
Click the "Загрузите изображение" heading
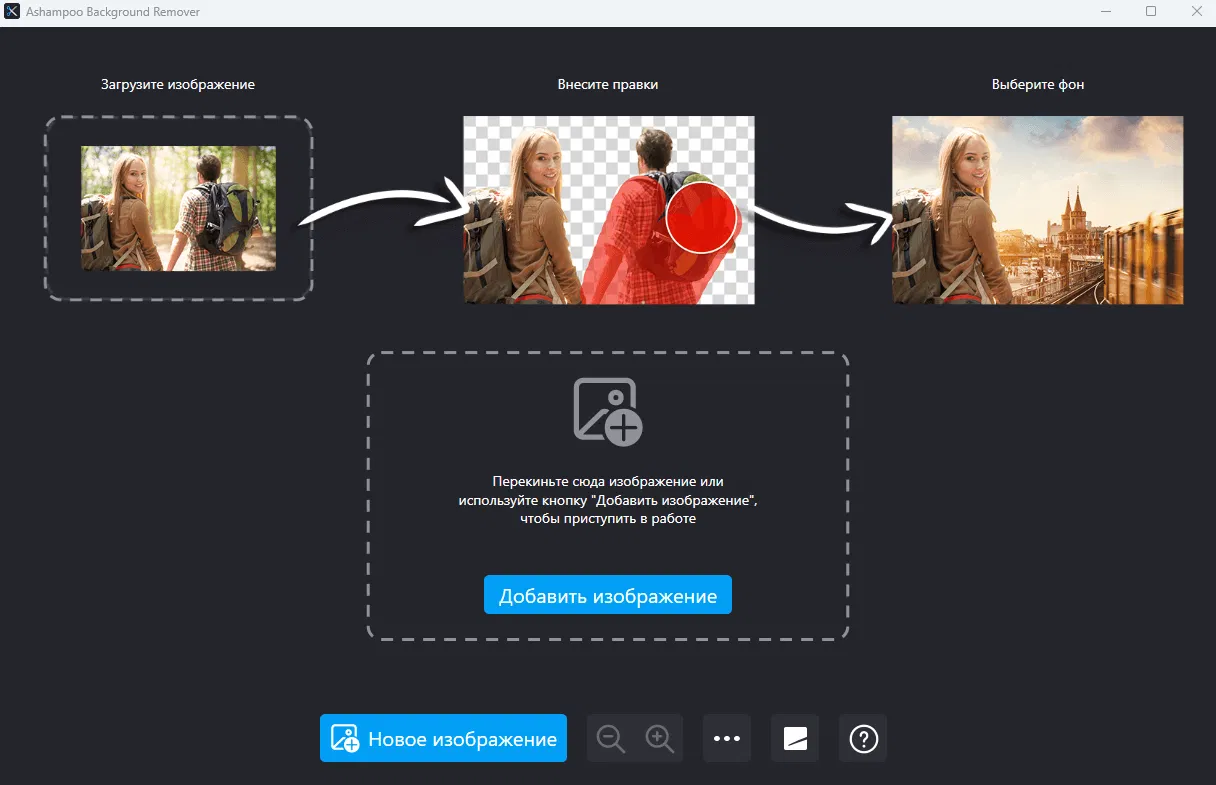pyautogui.click(x=178, y=85)
